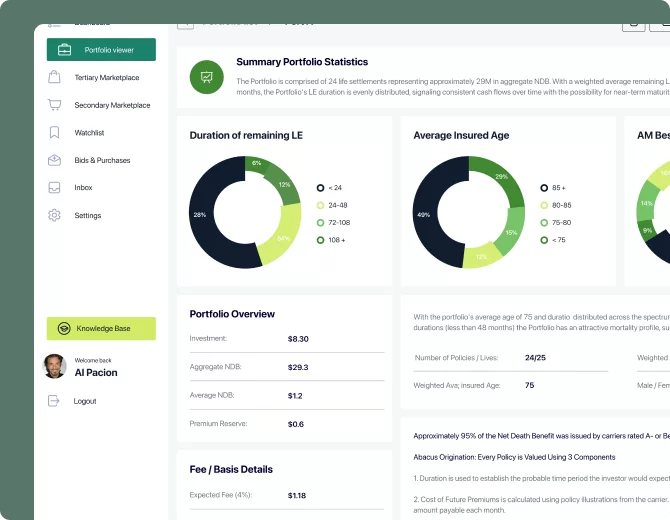Click the 12% segment of LE duration chart
The height and width of the screenshot is (520, 670).
pos(283,186)
